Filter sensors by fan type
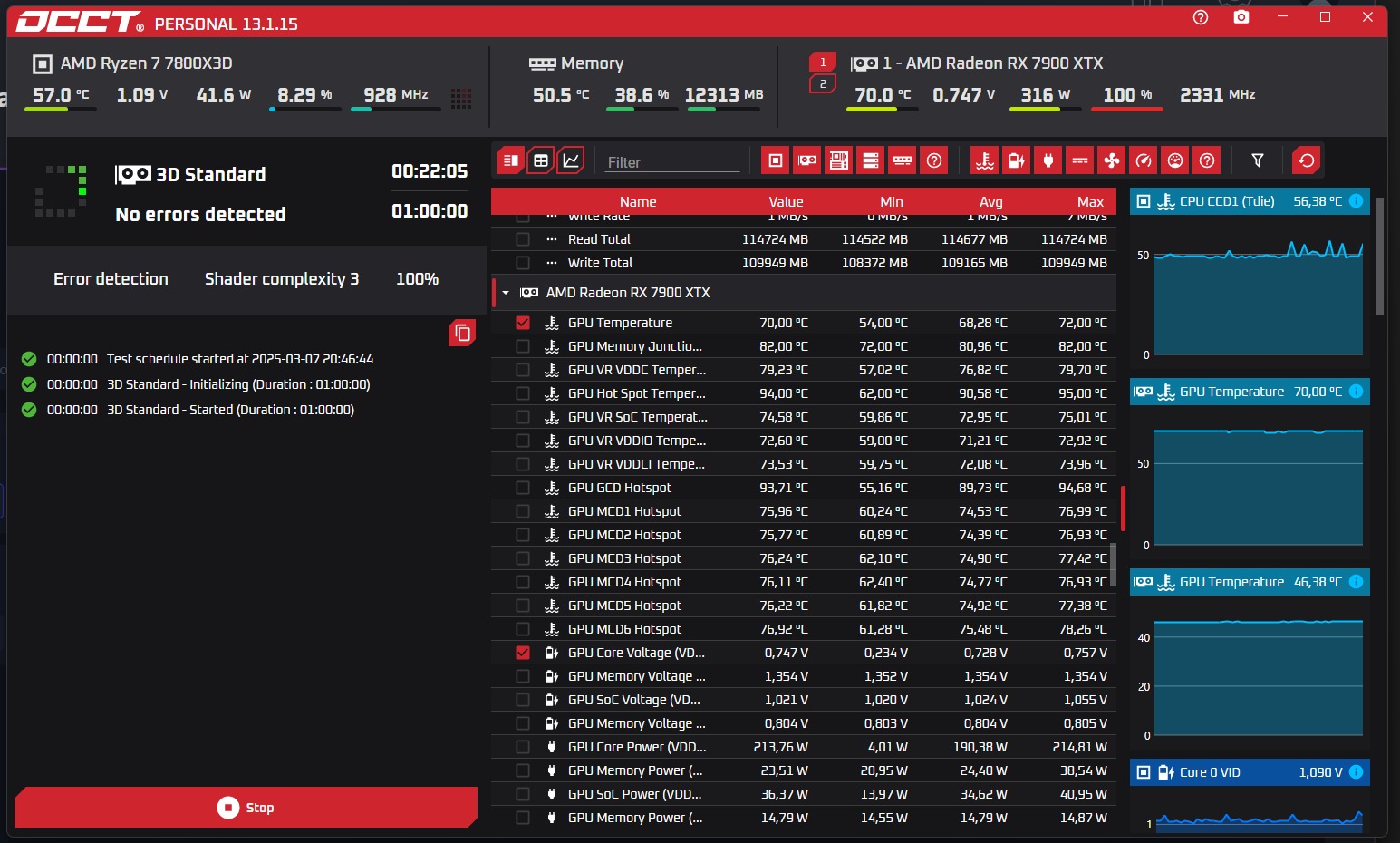This screenshot has height=843, width=1400. click(1112, 160)
